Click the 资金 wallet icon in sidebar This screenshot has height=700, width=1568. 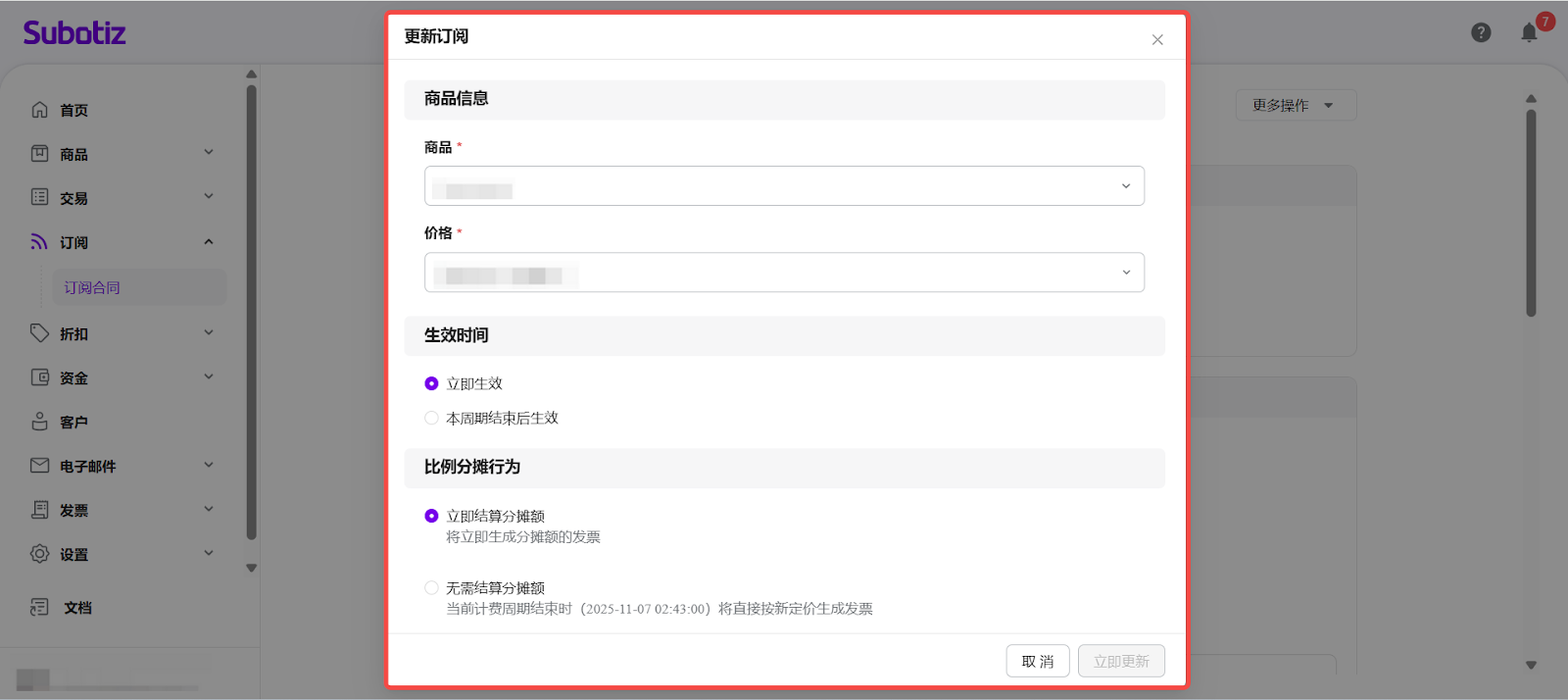click(39, 377)
